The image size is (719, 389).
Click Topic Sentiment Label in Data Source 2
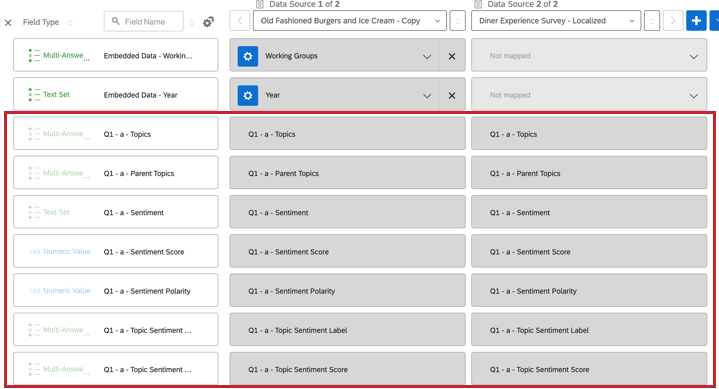589,330
